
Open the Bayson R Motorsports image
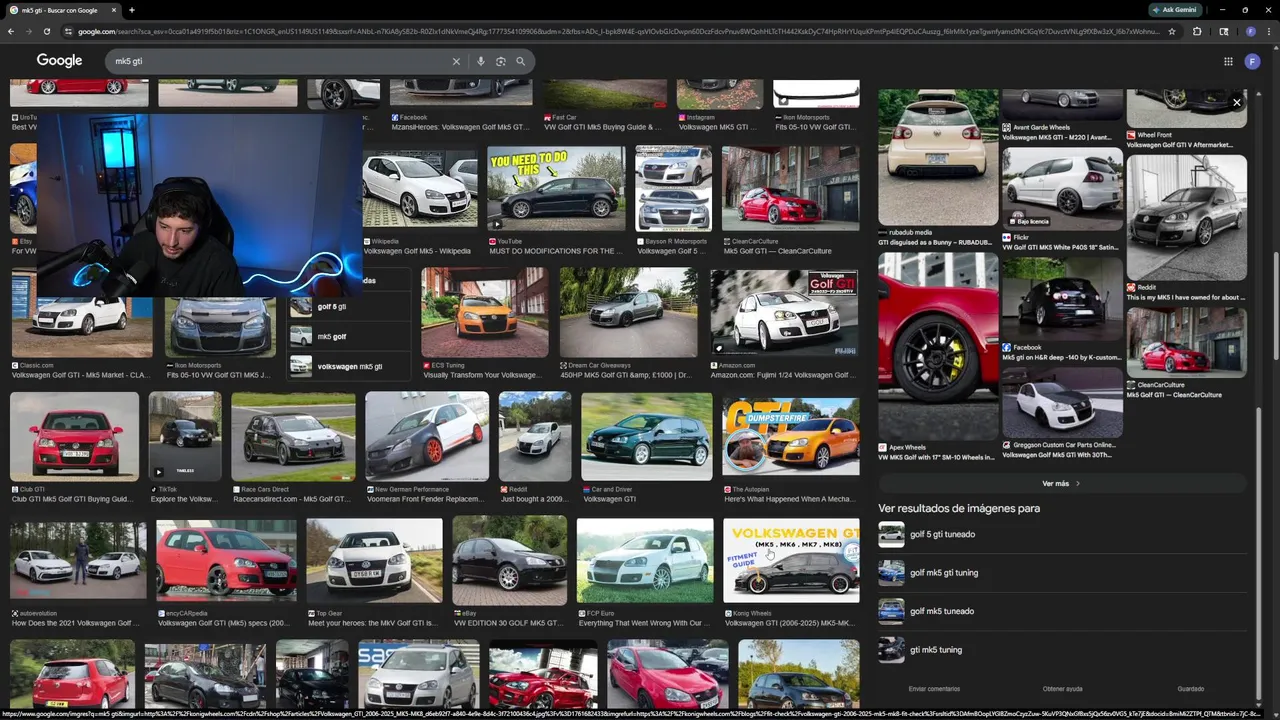673,188
